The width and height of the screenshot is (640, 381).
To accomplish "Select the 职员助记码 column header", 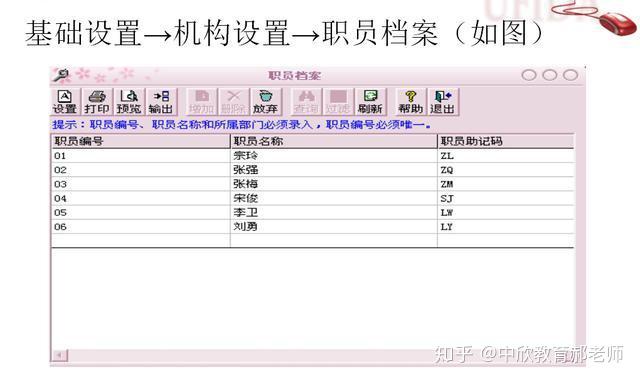I will click(506, 141).
